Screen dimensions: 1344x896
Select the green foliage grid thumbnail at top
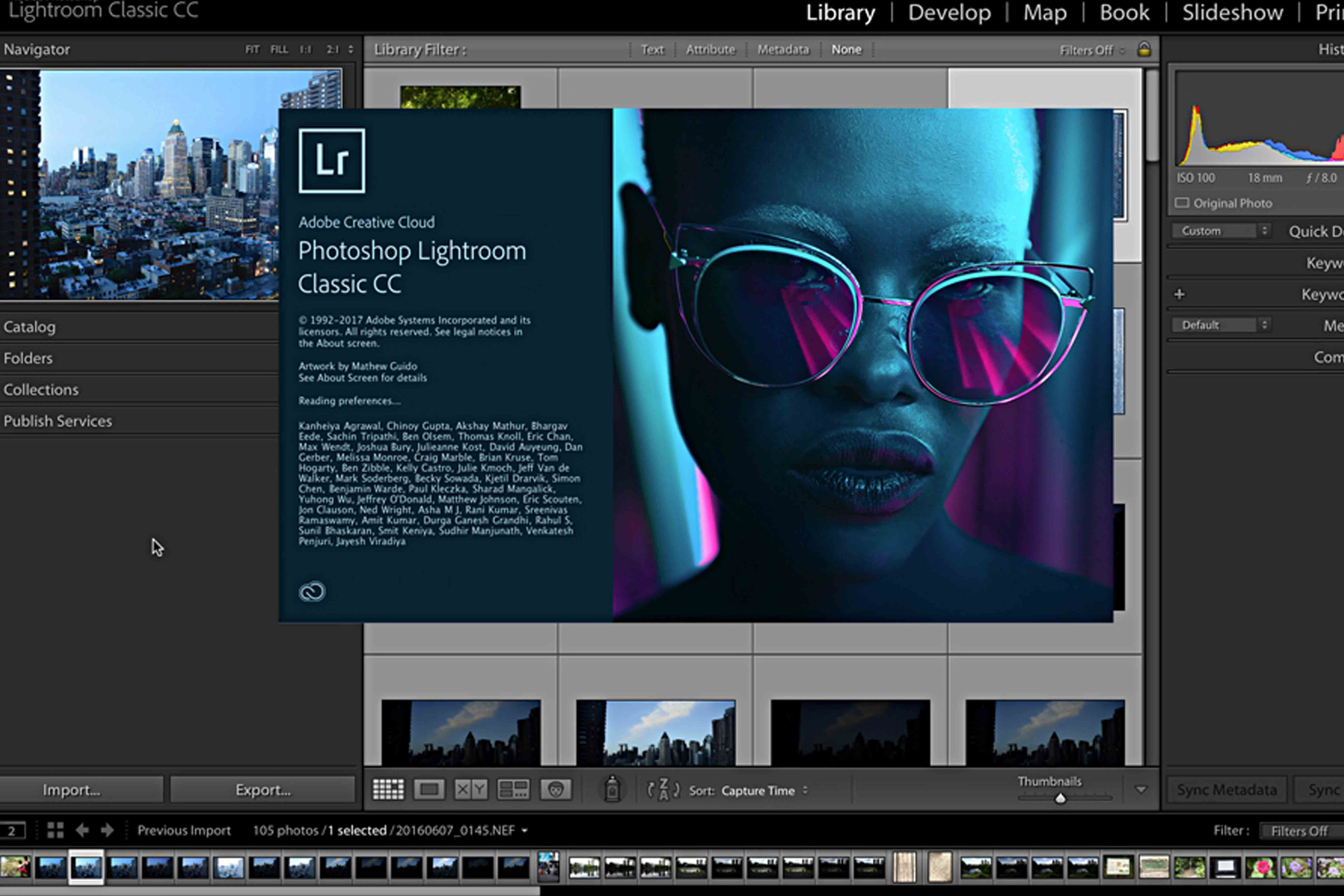point(460,97)
